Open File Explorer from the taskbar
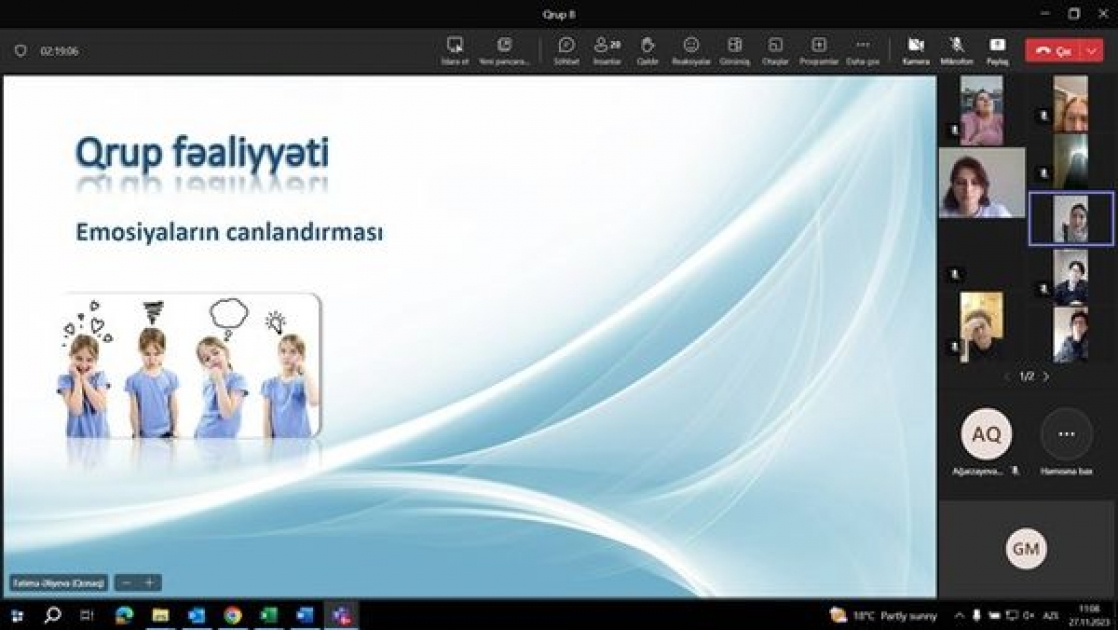 pyautogui.click(x=160, y=615)
